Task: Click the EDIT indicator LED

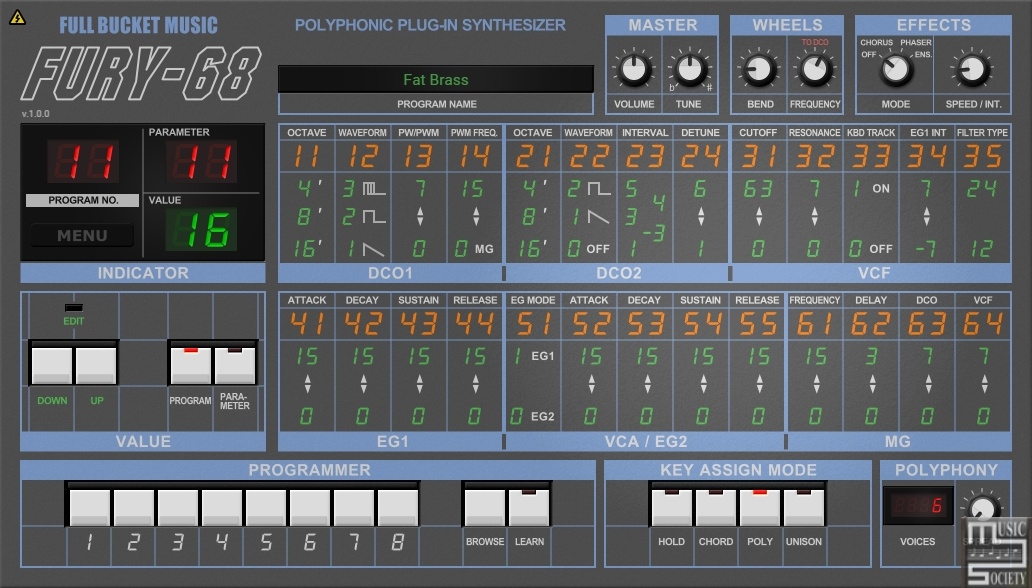Action: [74, 307]
